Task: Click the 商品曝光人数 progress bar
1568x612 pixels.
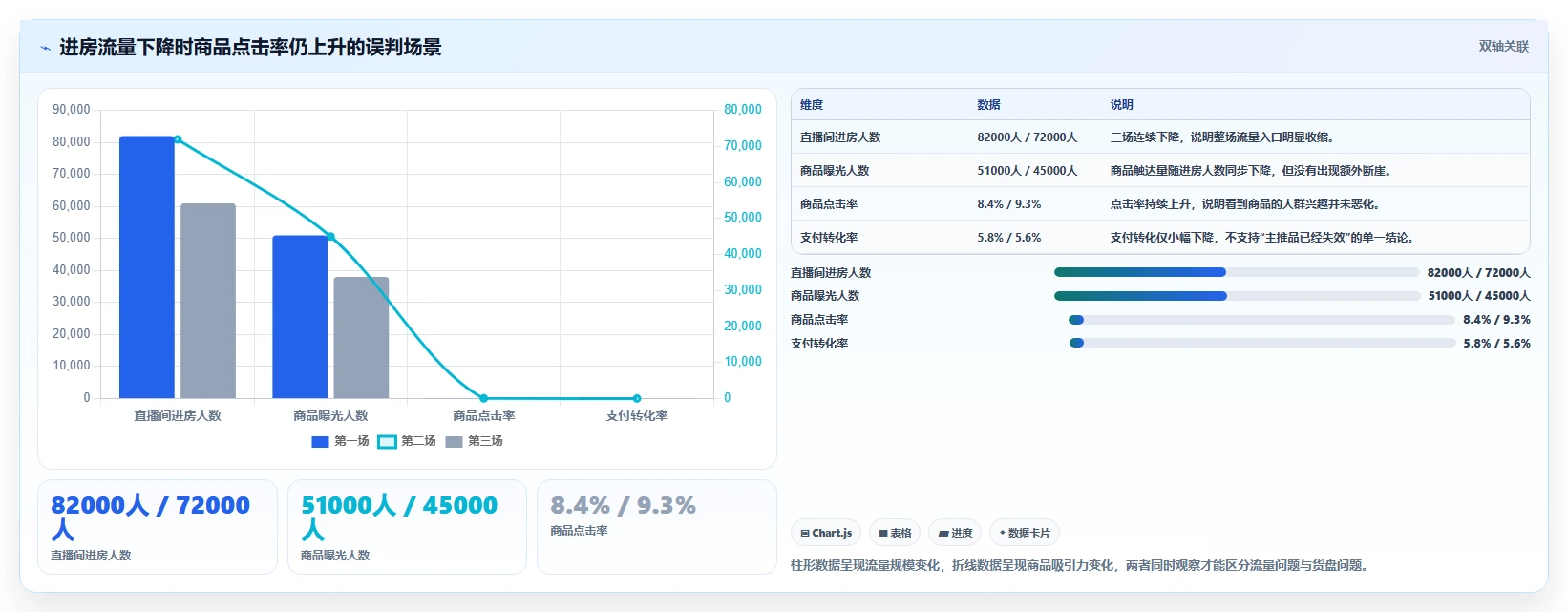Action: [x=1237, y=296]
